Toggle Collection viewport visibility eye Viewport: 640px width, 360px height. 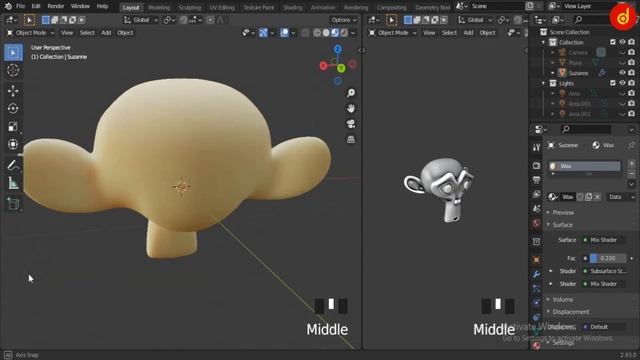(622, 42)
